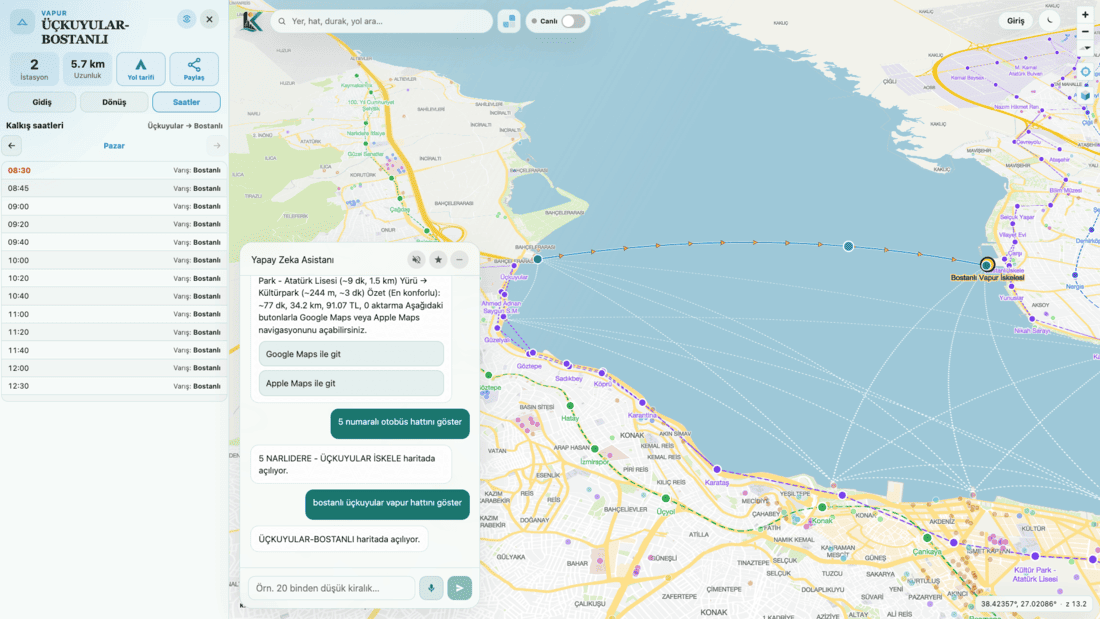The image size is (1100, 619).
Task: Open the 3D buildings cube icon
Action: pyautogui.click(x=1085, y=95)
